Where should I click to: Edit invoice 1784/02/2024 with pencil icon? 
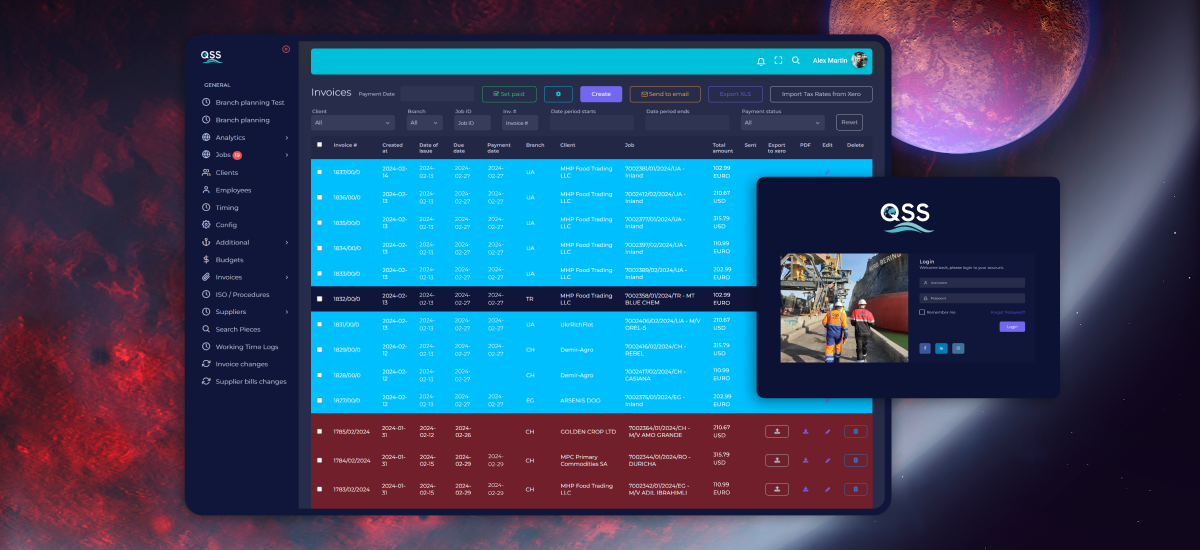(827, 461)
